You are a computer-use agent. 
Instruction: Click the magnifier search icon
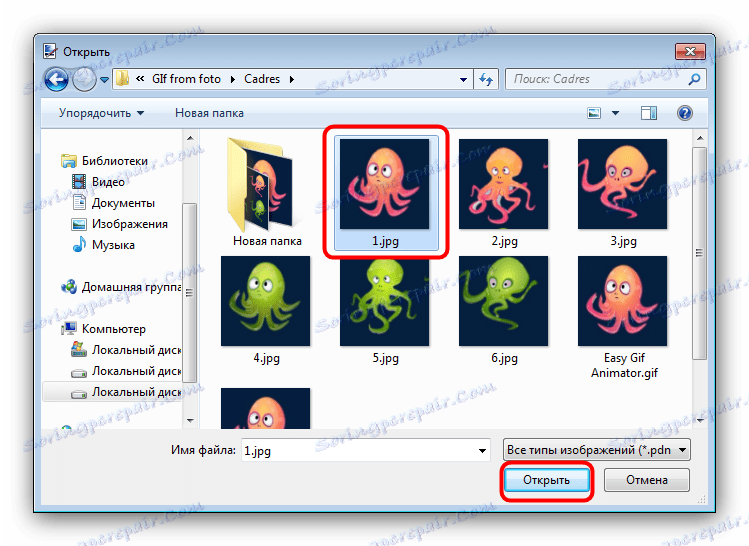(694, 79)
